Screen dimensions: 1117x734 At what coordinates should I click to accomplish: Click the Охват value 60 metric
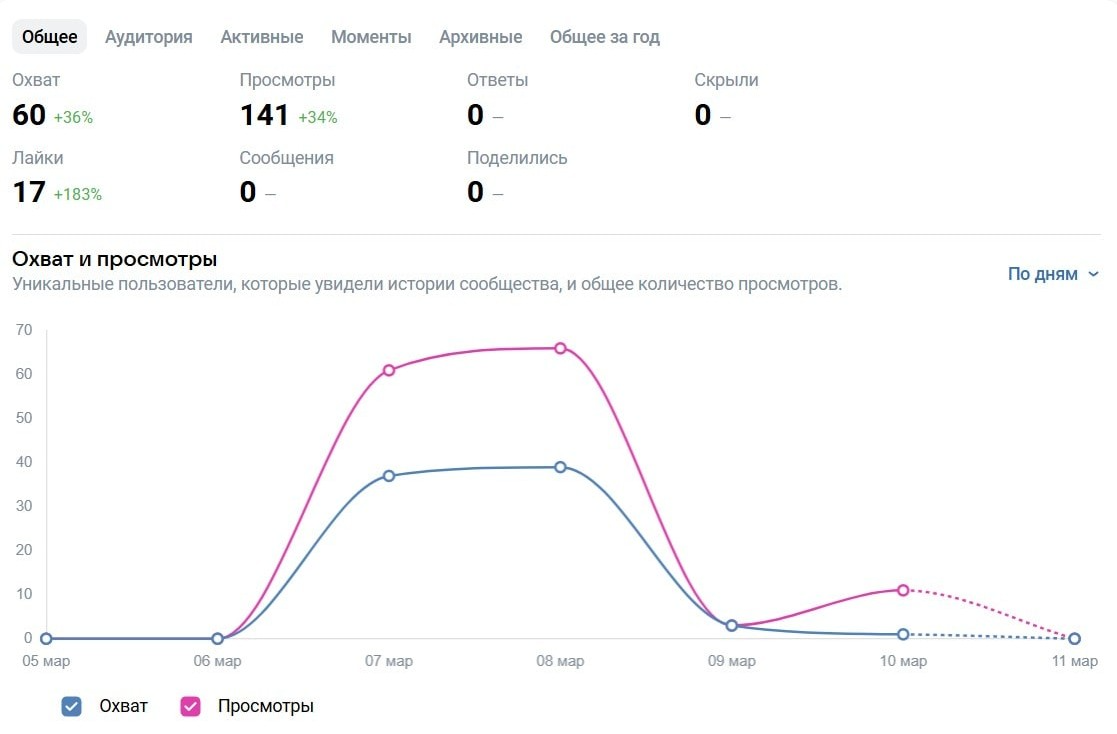pos(29,116)
